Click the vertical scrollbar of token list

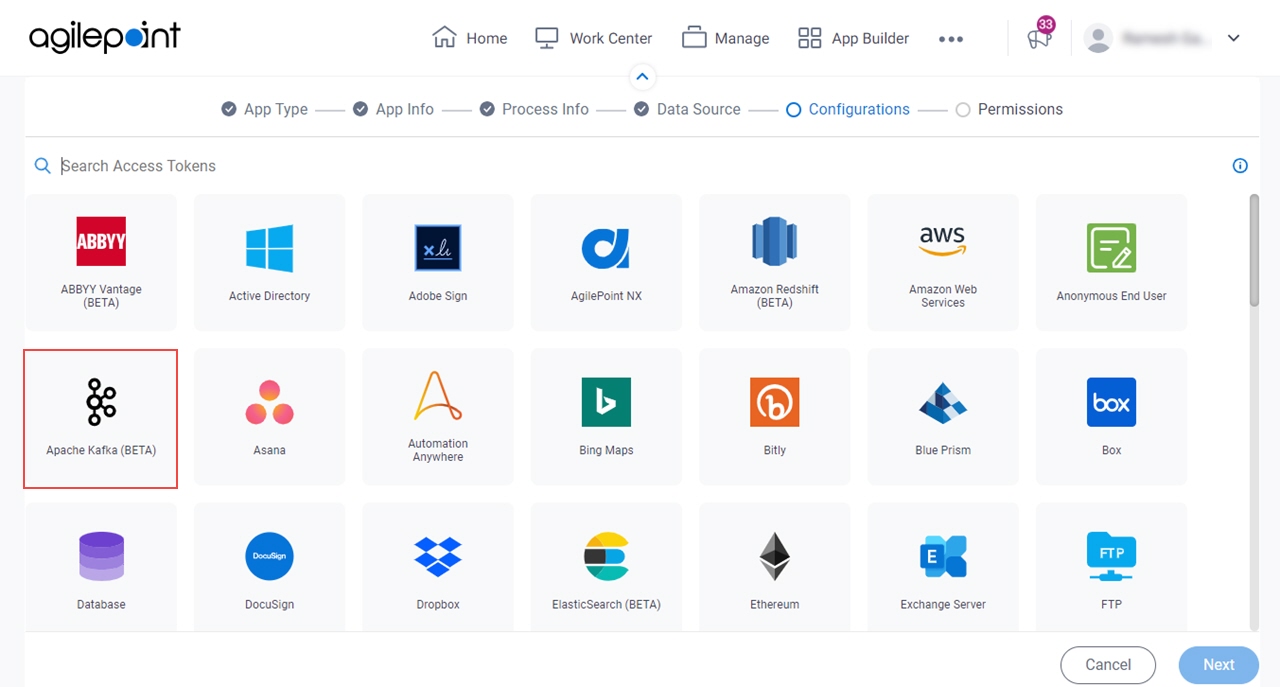(1254, 250)
